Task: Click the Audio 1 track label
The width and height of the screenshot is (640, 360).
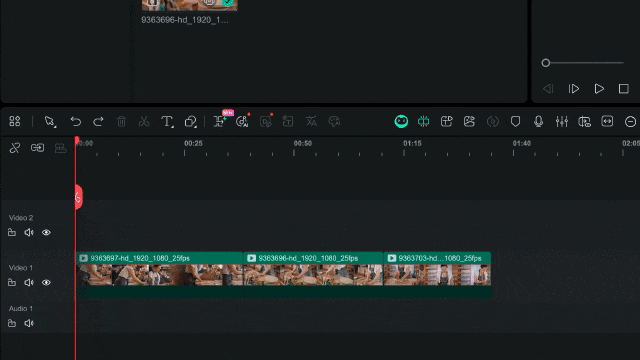Action: pos(21,309)
